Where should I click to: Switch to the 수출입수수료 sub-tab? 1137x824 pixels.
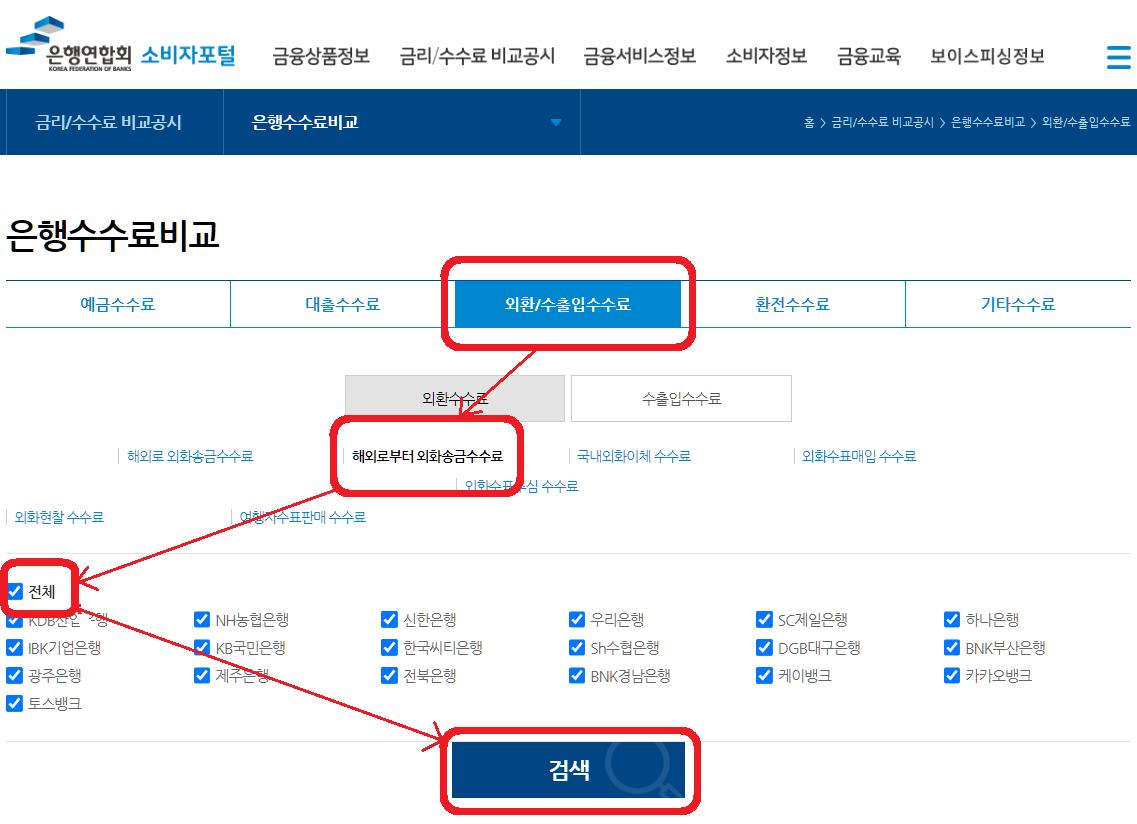(680, 398)
